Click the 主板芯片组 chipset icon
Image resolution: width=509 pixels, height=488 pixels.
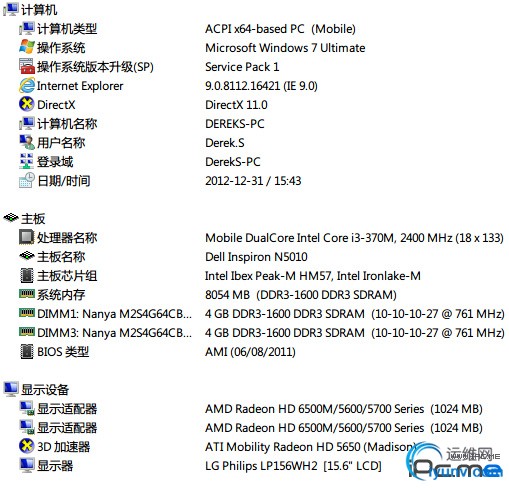[x=27, y=275]
